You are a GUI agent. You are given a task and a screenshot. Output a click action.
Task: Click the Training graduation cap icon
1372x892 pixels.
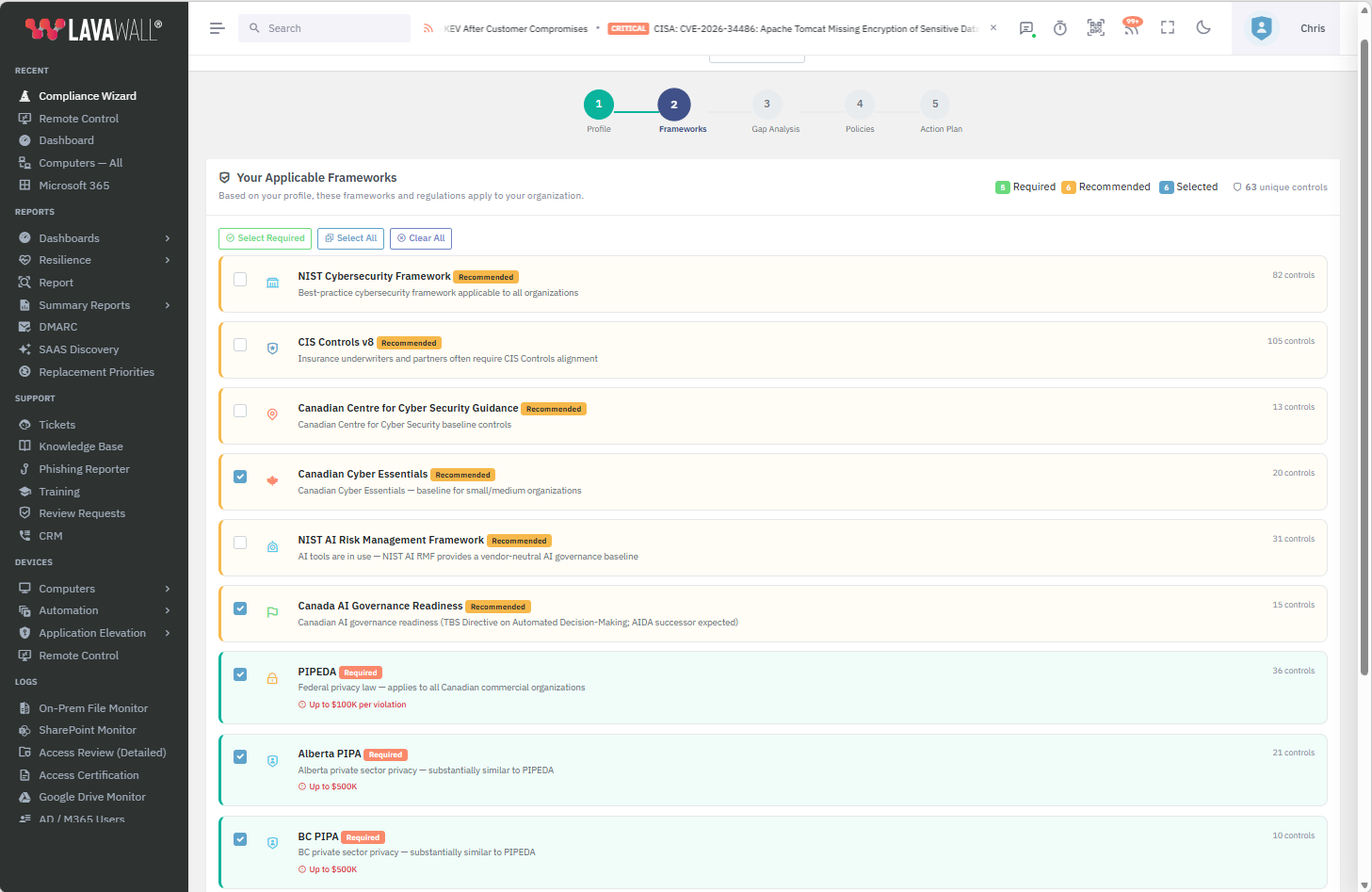(24, 492)
